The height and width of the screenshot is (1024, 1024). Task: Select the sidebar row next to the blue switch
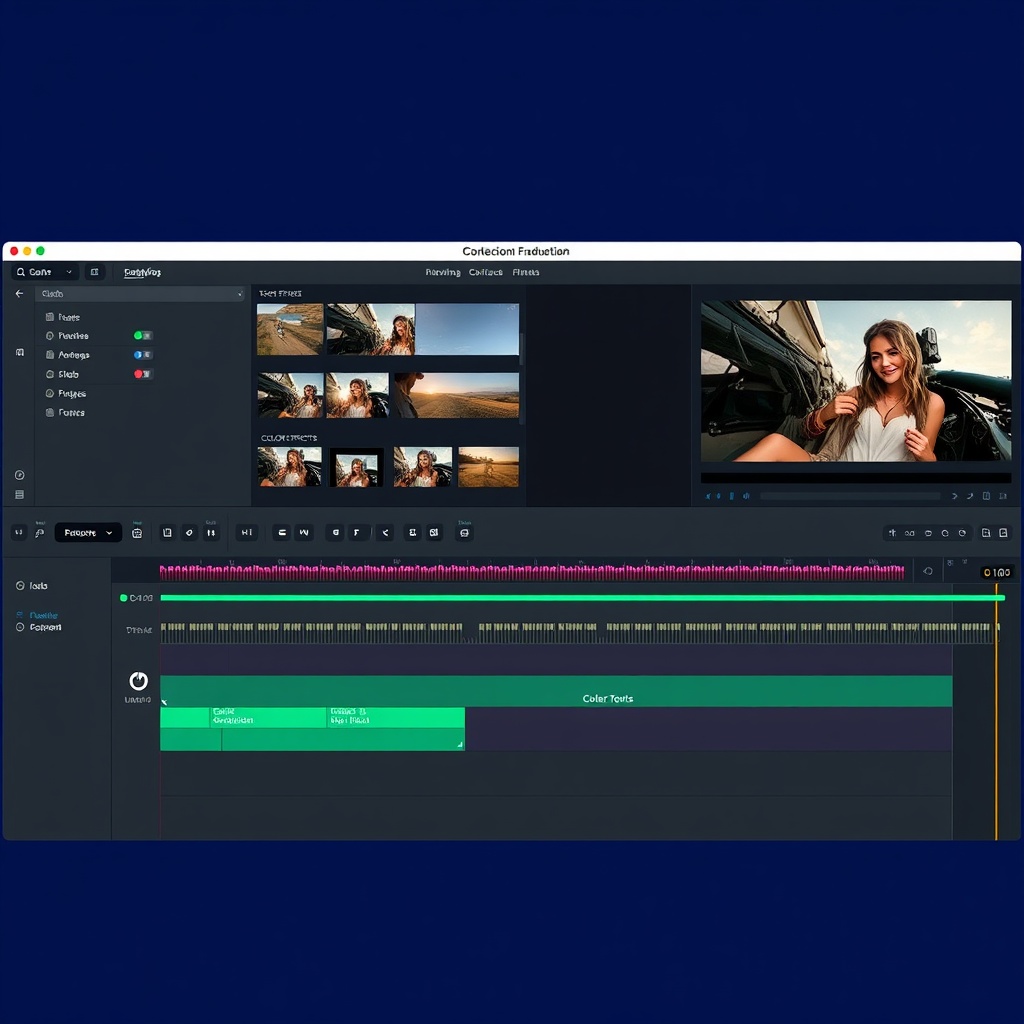(x=67, y=355)
